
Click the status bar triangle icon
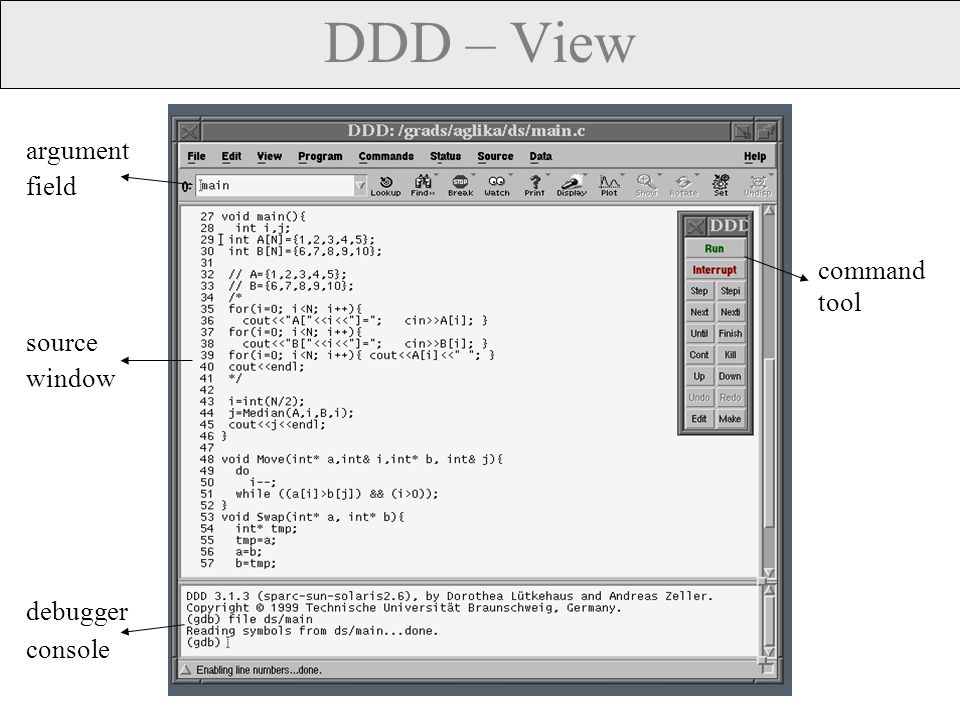186,670
